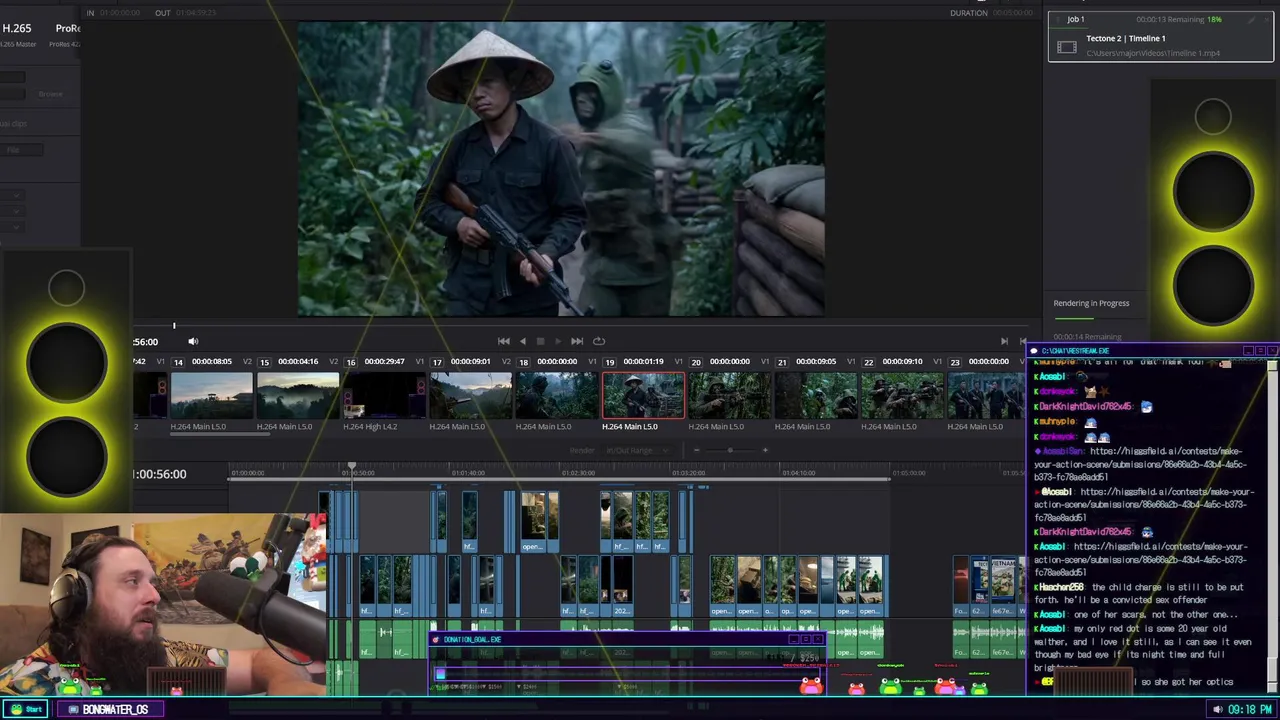Click the stop button in viewer transport
This screenshot has width=1280, height=720.
[x=540, y=341]
